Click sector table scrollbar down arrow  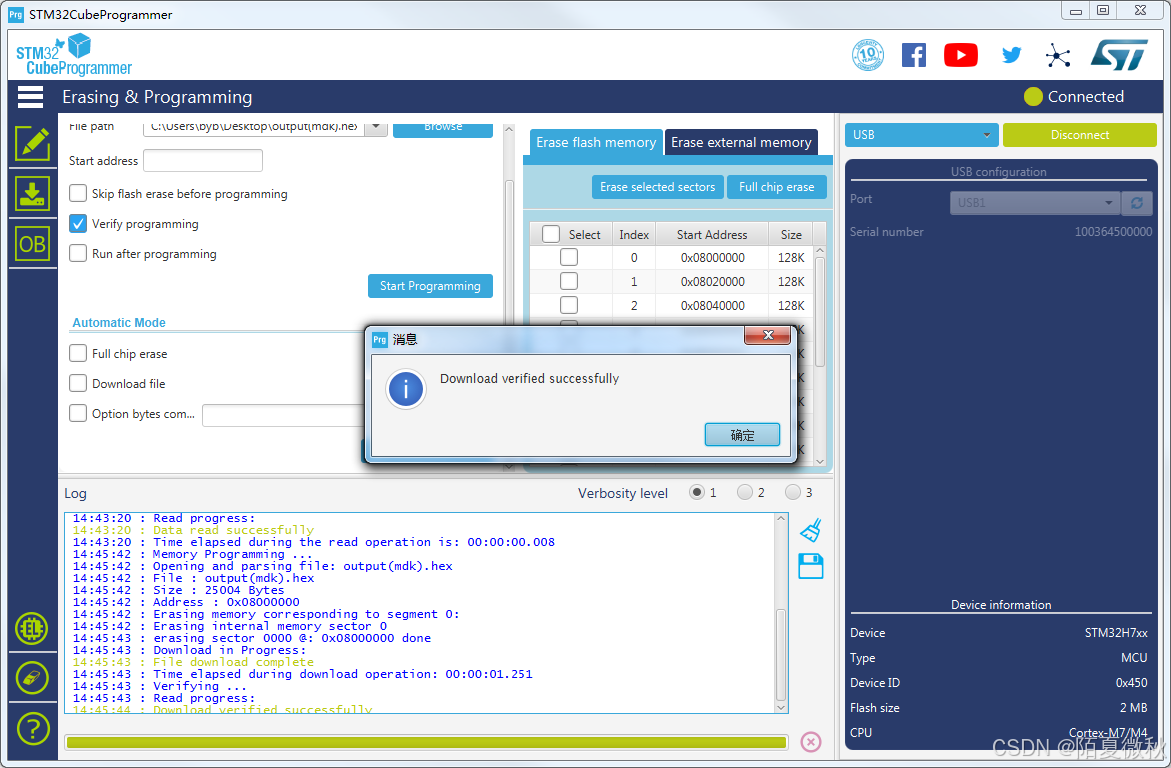(820, 461)
